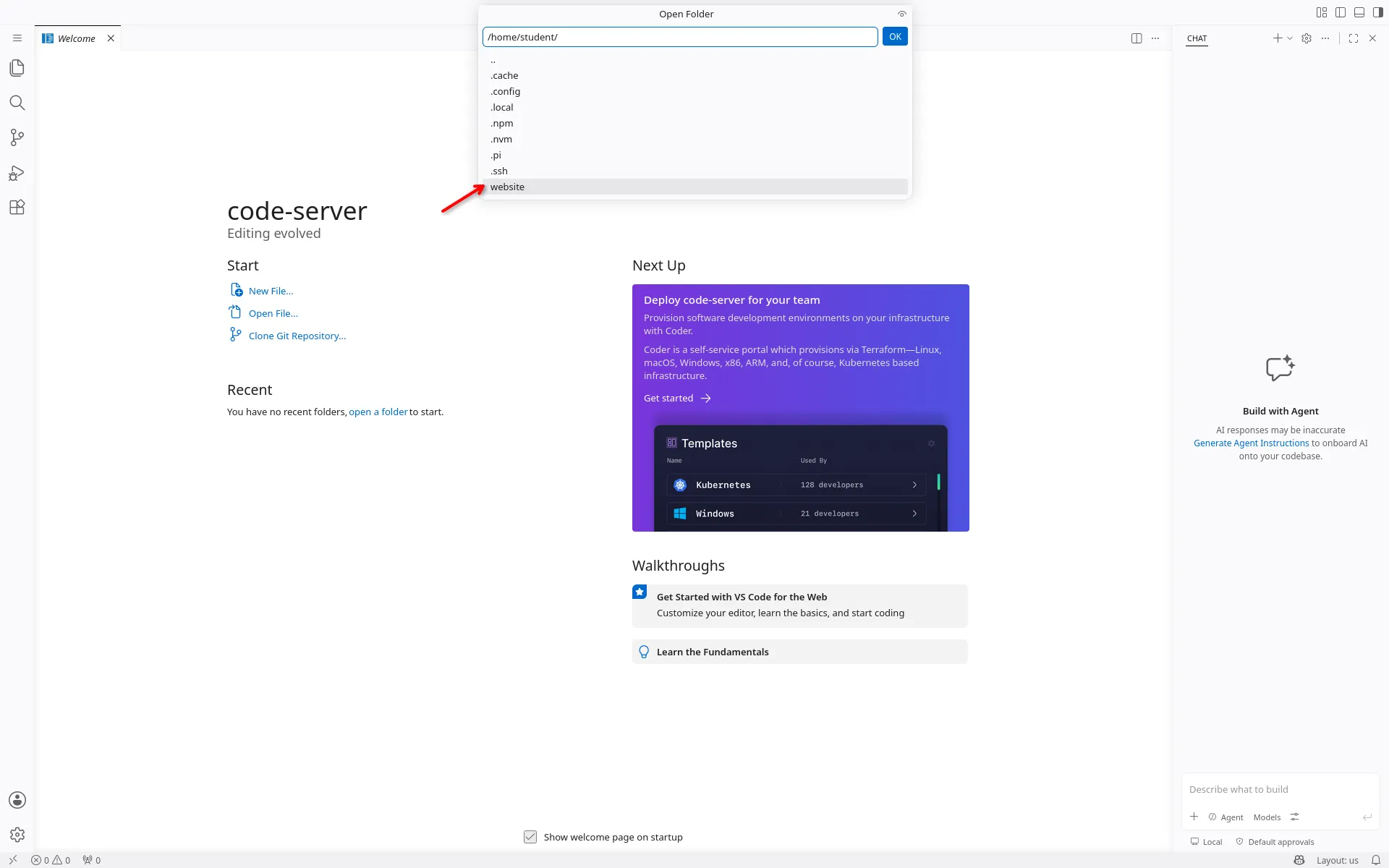Select the .local folder entry
This screenshot has height=868, width=1389.
[694, 107]
